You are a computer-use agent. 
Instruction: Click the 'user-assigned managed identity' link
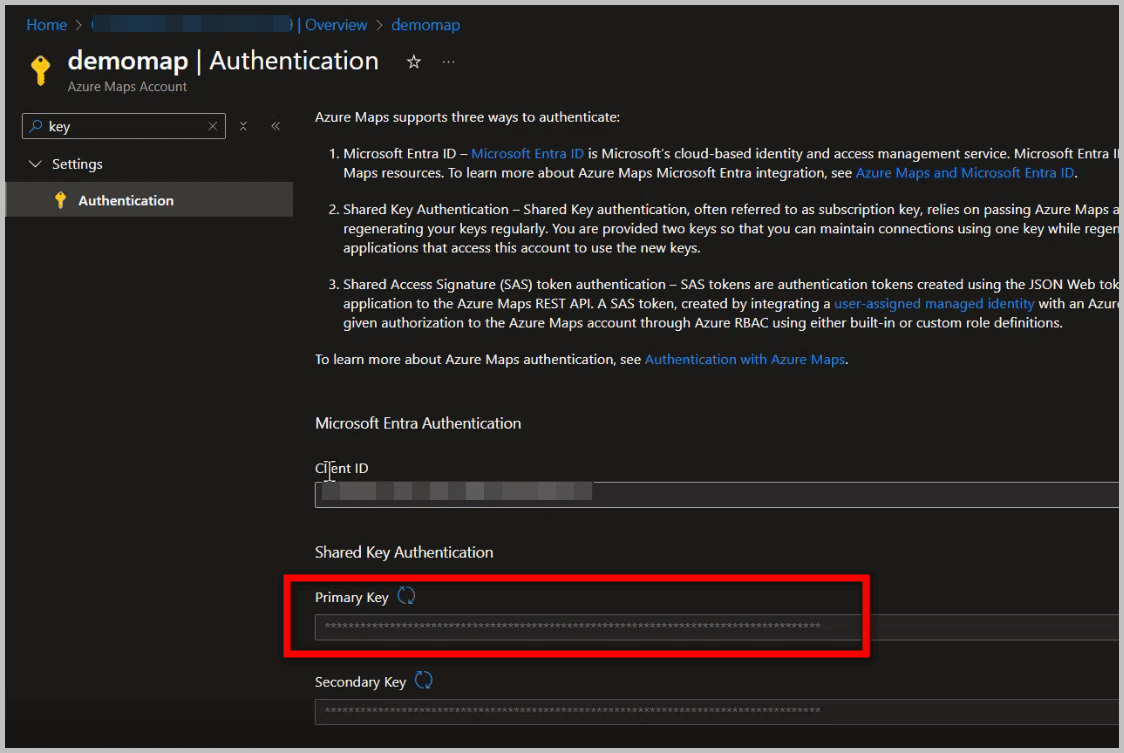pos(933,303)
